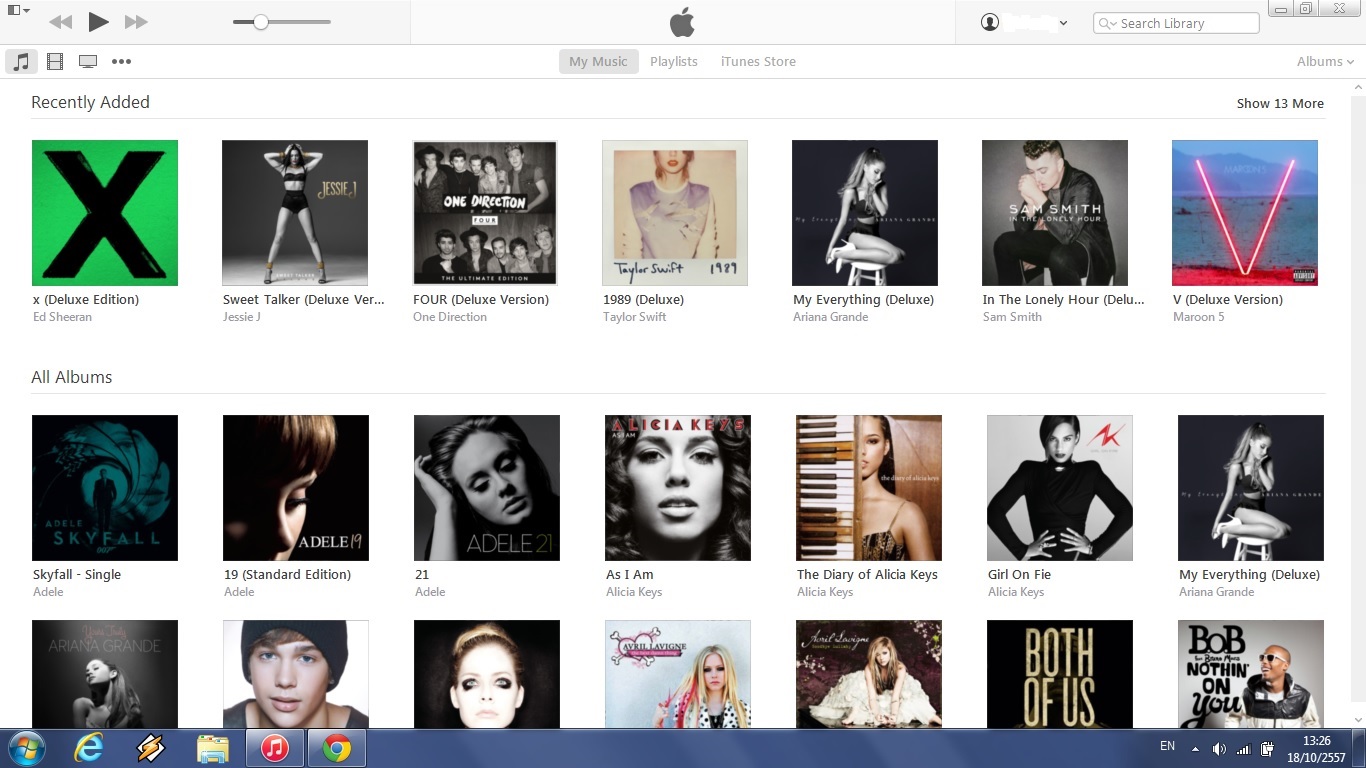Open the account user menu
This screenshot has height=768, width=1366.
coord(1025,22)
